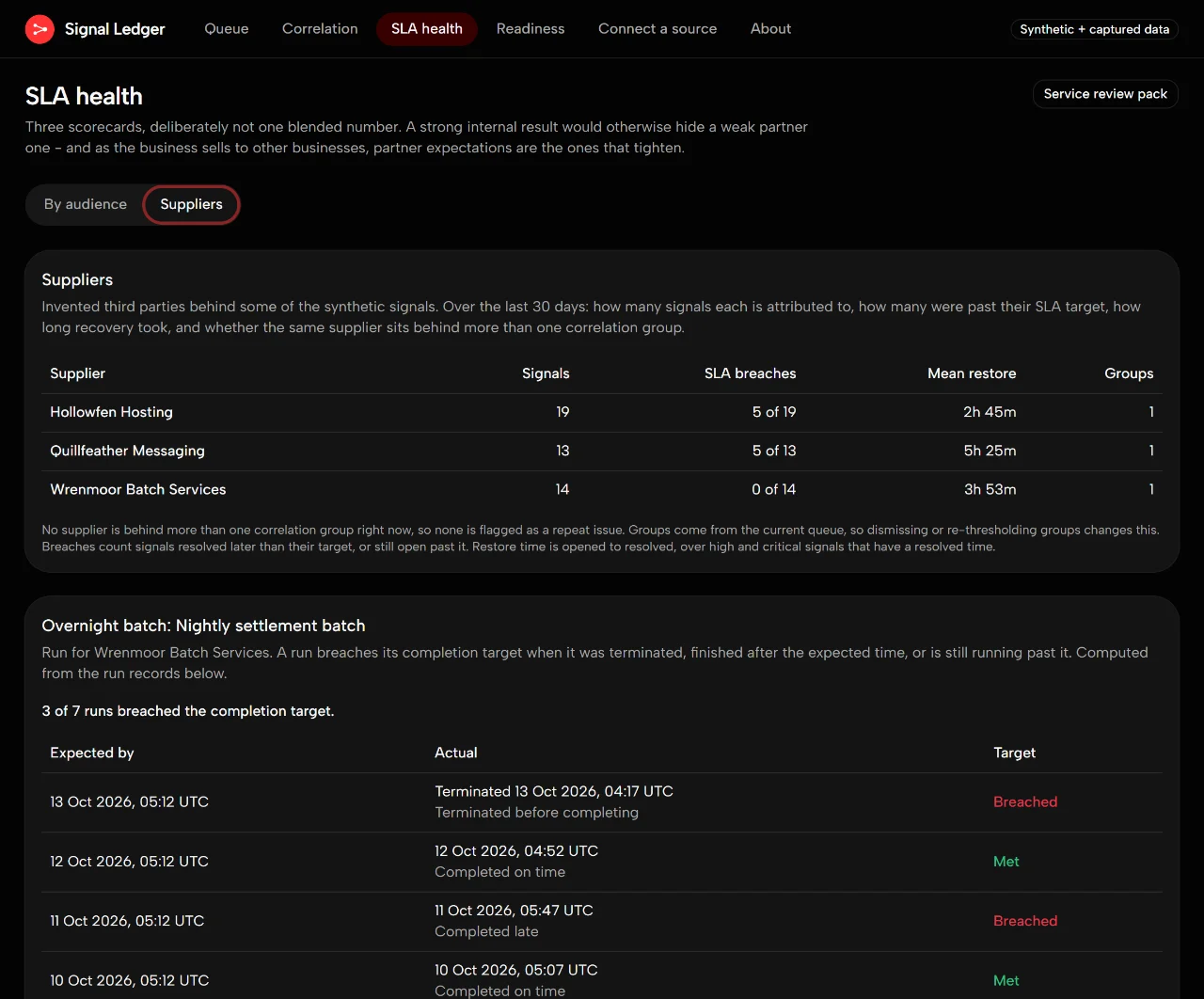This screenshot has width=1204, height=999.
Task: Click the SLA breaches column header
Action: click(x=750, y=373)
